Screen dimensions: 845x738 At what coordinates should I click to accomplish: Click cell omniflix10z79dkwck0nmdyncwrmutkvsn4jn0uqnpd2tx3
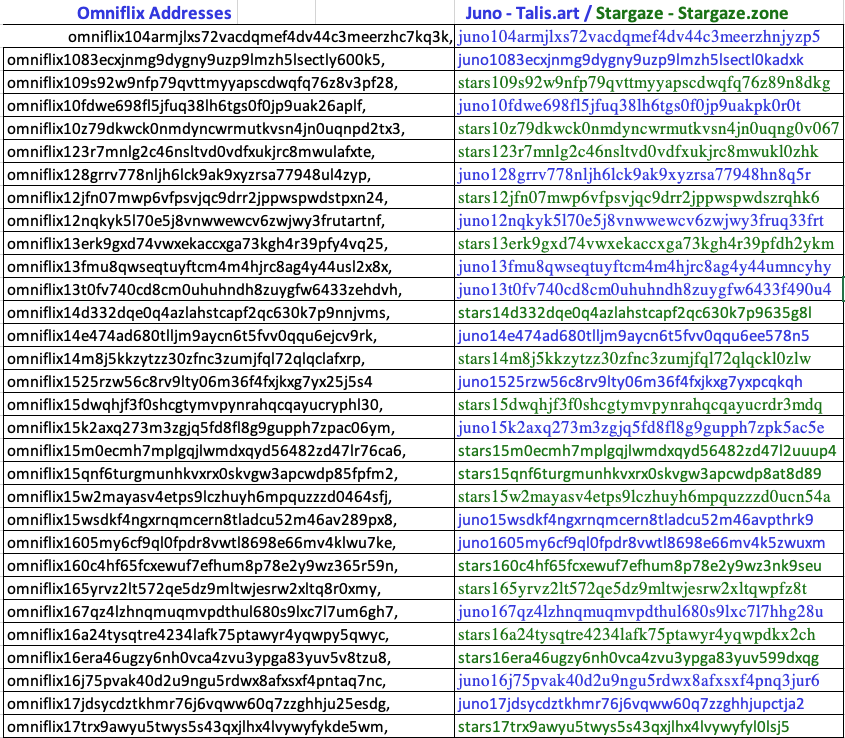229,128
